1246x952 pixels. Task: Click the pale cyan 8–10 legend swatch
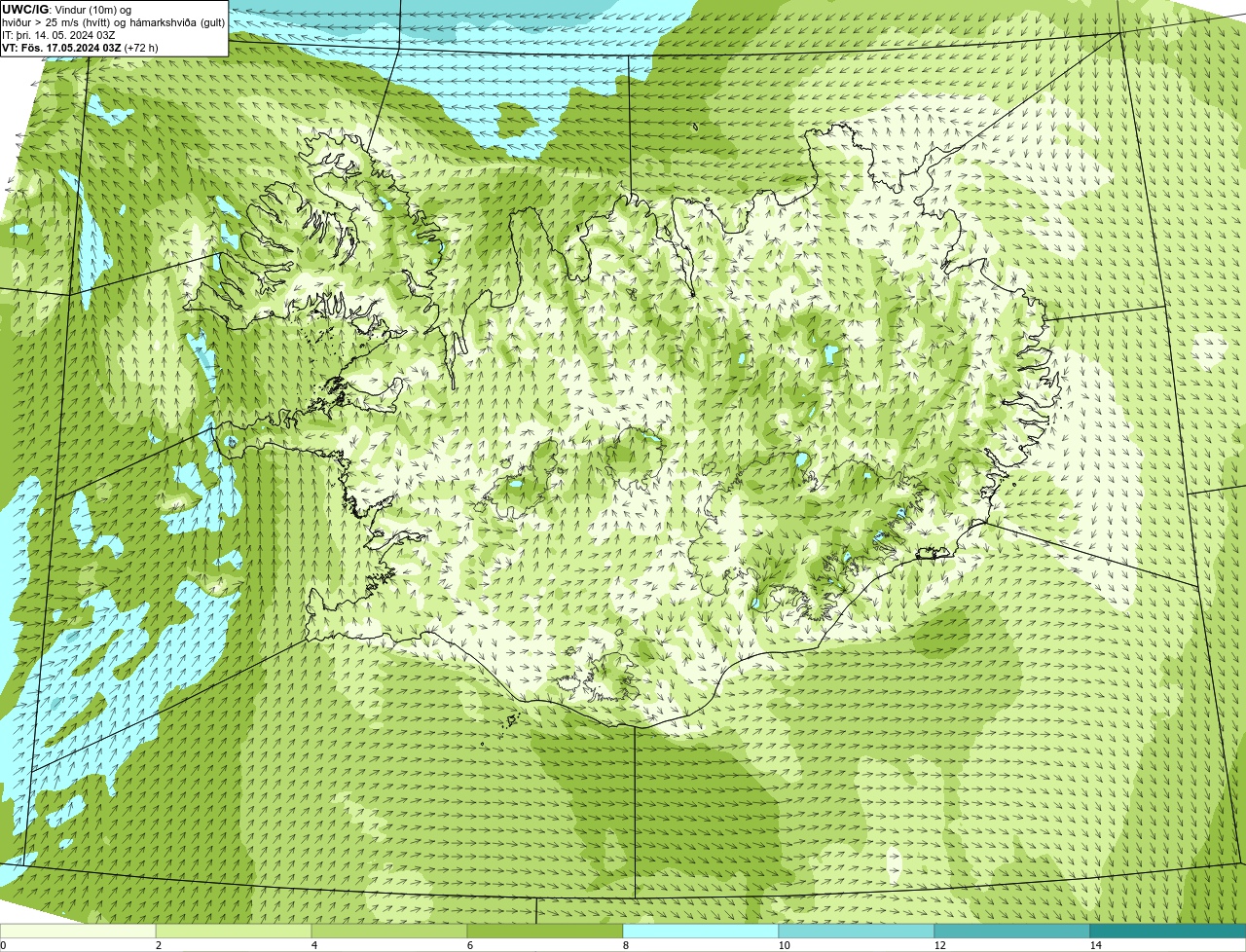701,931
